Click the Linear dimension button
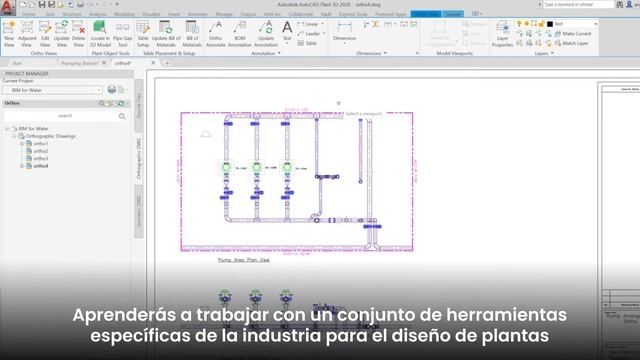Image resolution: width=640 pixels, height=360 pixels. click(308, 24)
